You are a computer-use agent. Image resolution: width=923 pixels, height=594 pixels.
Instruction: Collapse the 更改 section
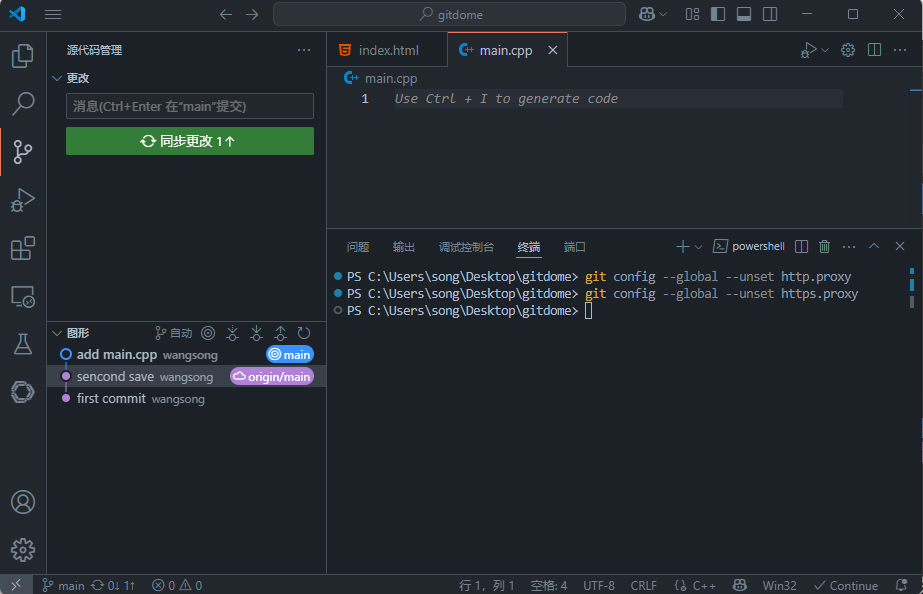click(57, 78)
